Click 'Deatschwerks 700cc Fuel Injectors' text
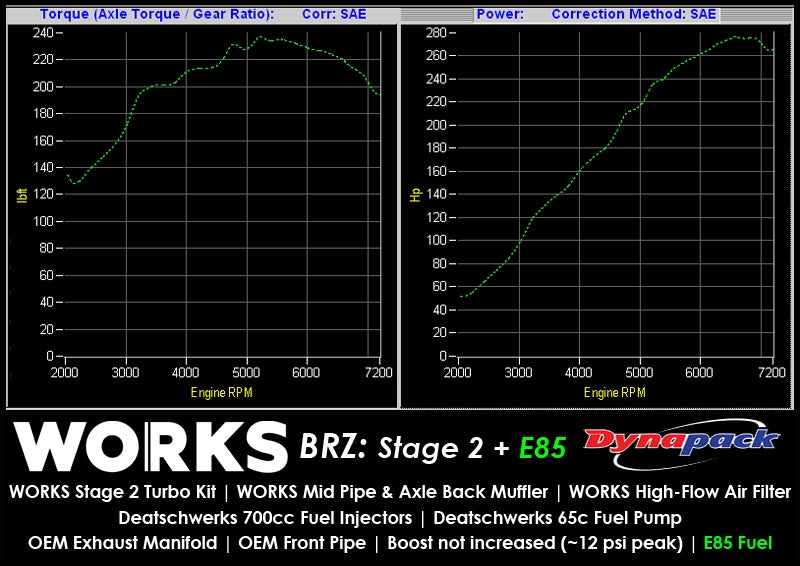Viewport: 800px width, 566px height. pyautogui.click(x=264, y=519)
